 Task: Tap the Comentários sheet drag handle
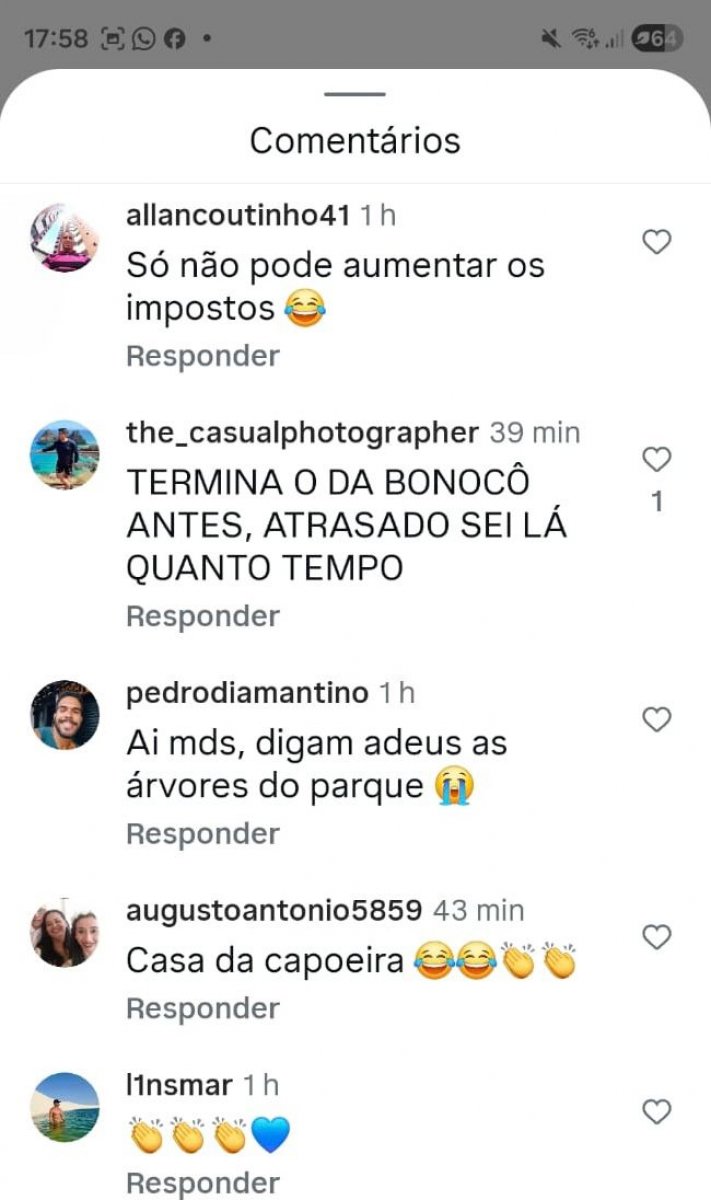pos(355,94)
